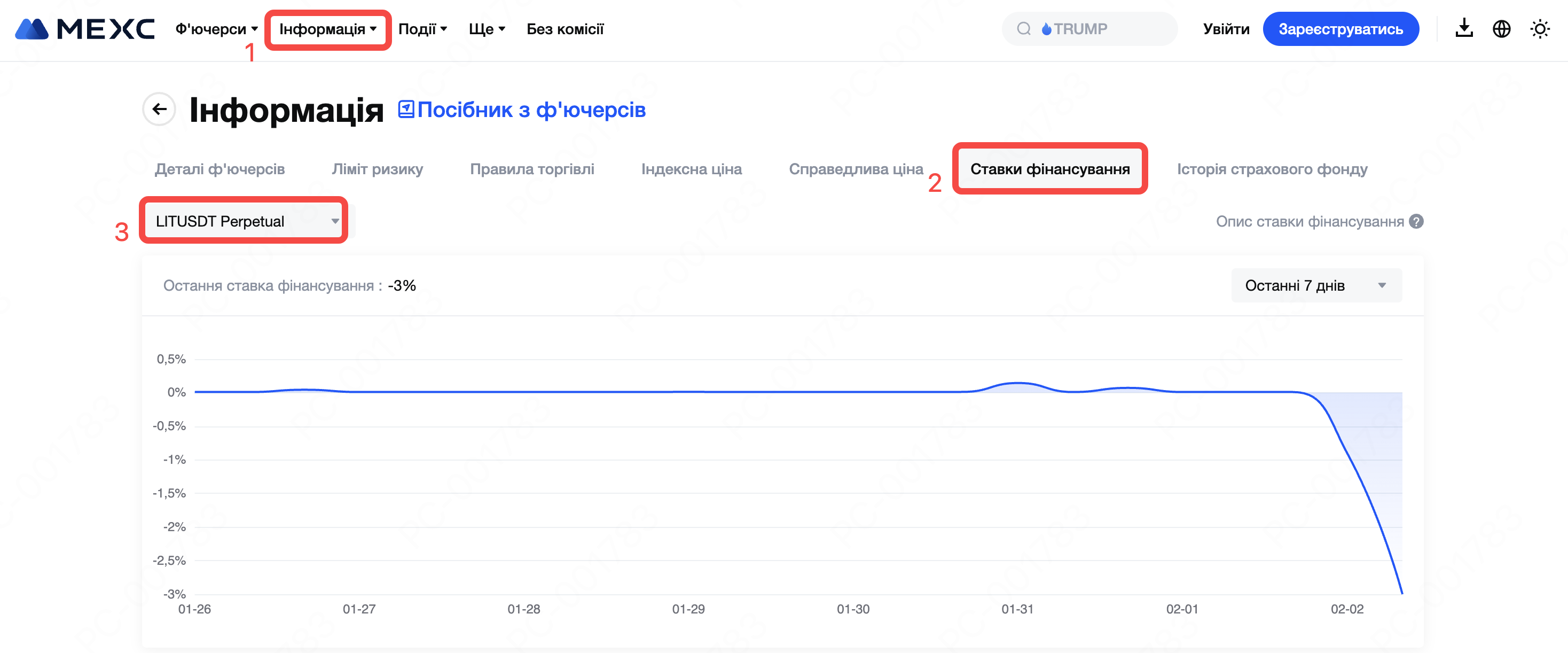Open the language globe icon
Viewport: 1568px width, 653px height.
coord(1502,29)
